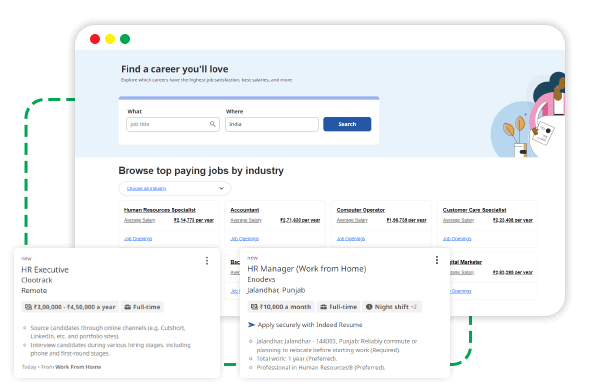Click Average Salary under Customer Care Specialist

[458, 220]
